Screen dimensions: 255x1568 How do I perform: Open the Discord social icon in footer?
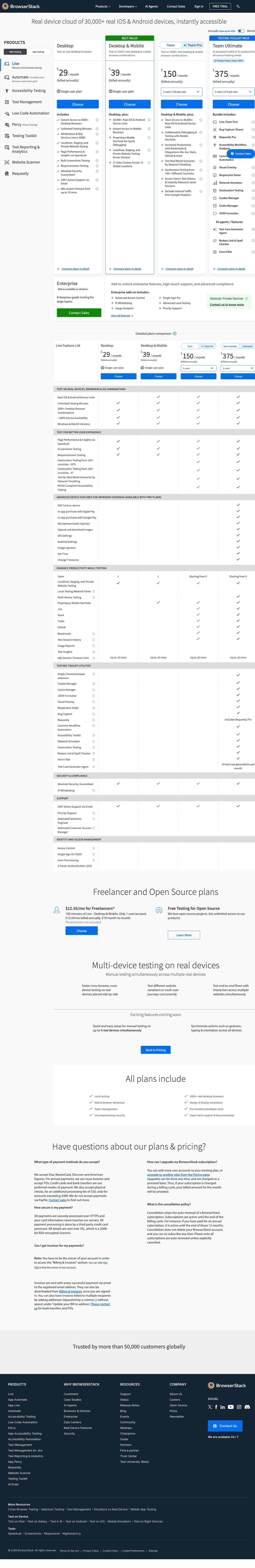[x=247, y=1407]
